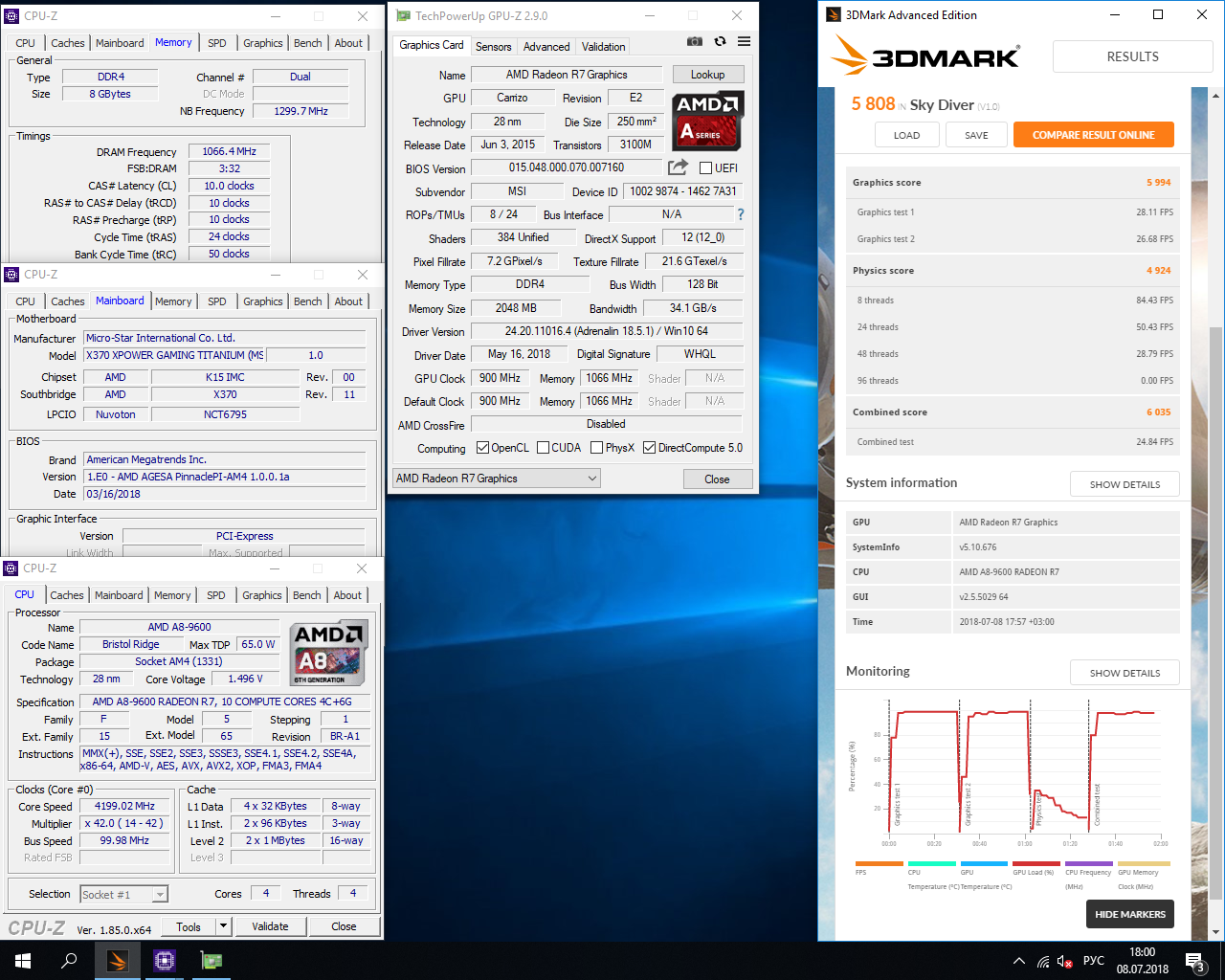Toggle OpenCL checkbox
Screen dimensions: 1225x980
(x=483, y=448)
